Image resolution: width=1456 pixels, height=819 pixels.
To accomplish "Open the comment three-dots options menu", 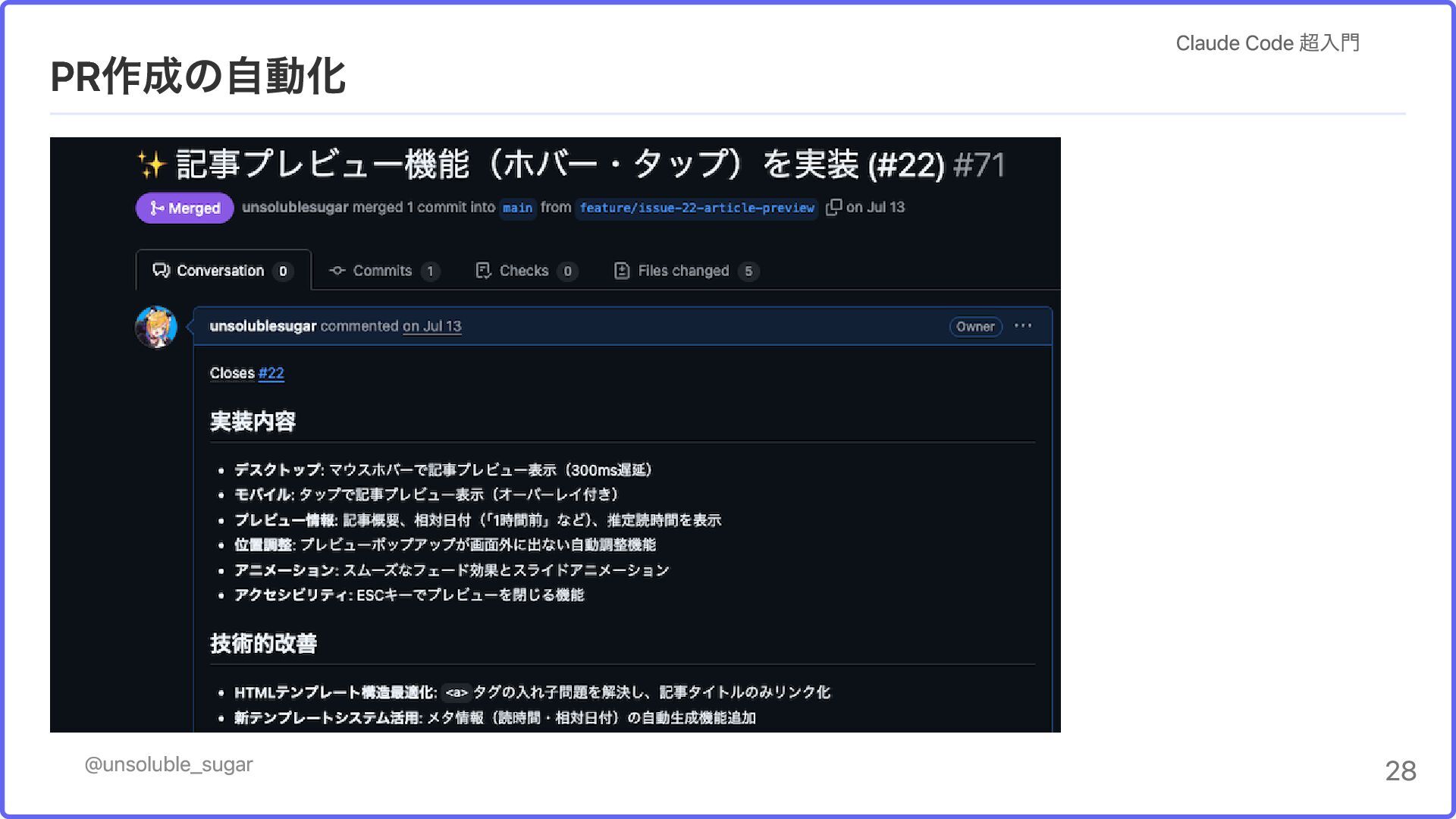I will 1022,326.
